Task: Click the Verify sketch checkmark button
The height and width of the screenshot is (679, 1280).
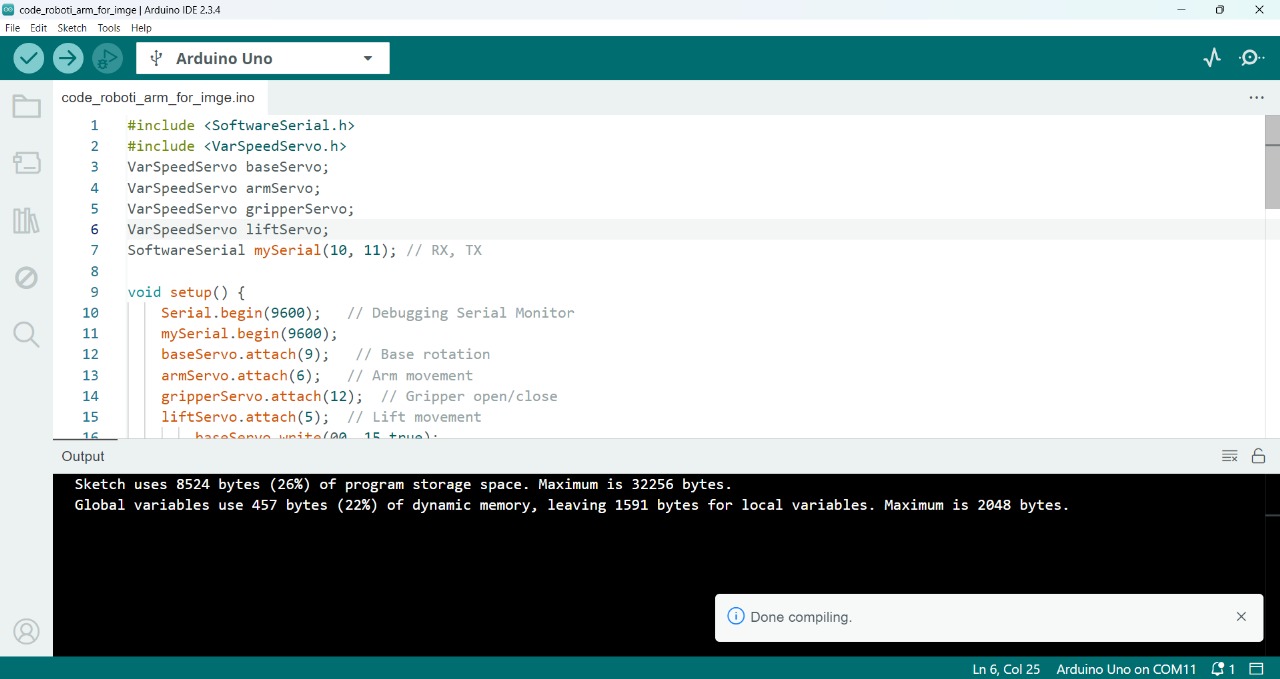Action: 29,58
